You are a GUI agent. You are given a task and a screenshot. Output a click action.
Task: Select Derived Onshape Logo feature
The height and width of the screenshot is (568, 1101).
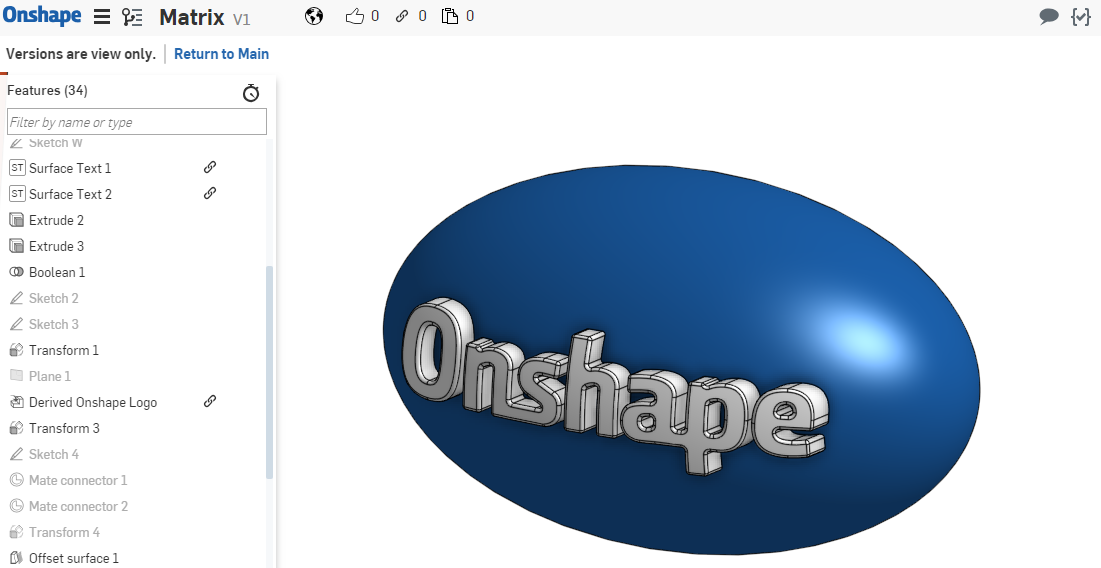pos(92,402)
